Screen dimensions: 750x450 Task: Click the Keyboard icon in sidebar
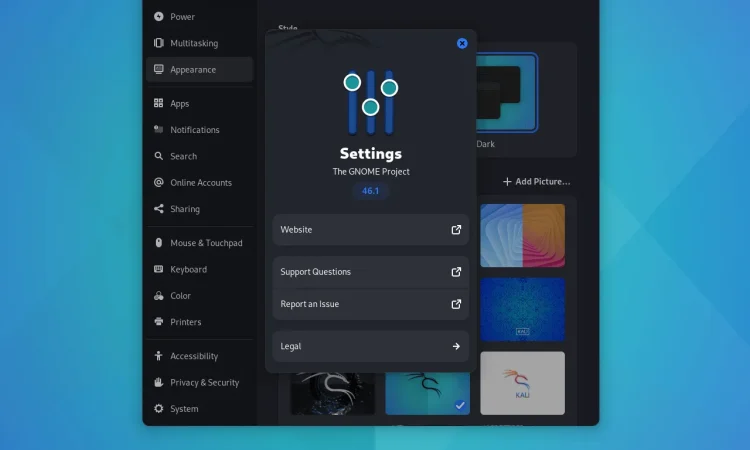pos(159,269)
